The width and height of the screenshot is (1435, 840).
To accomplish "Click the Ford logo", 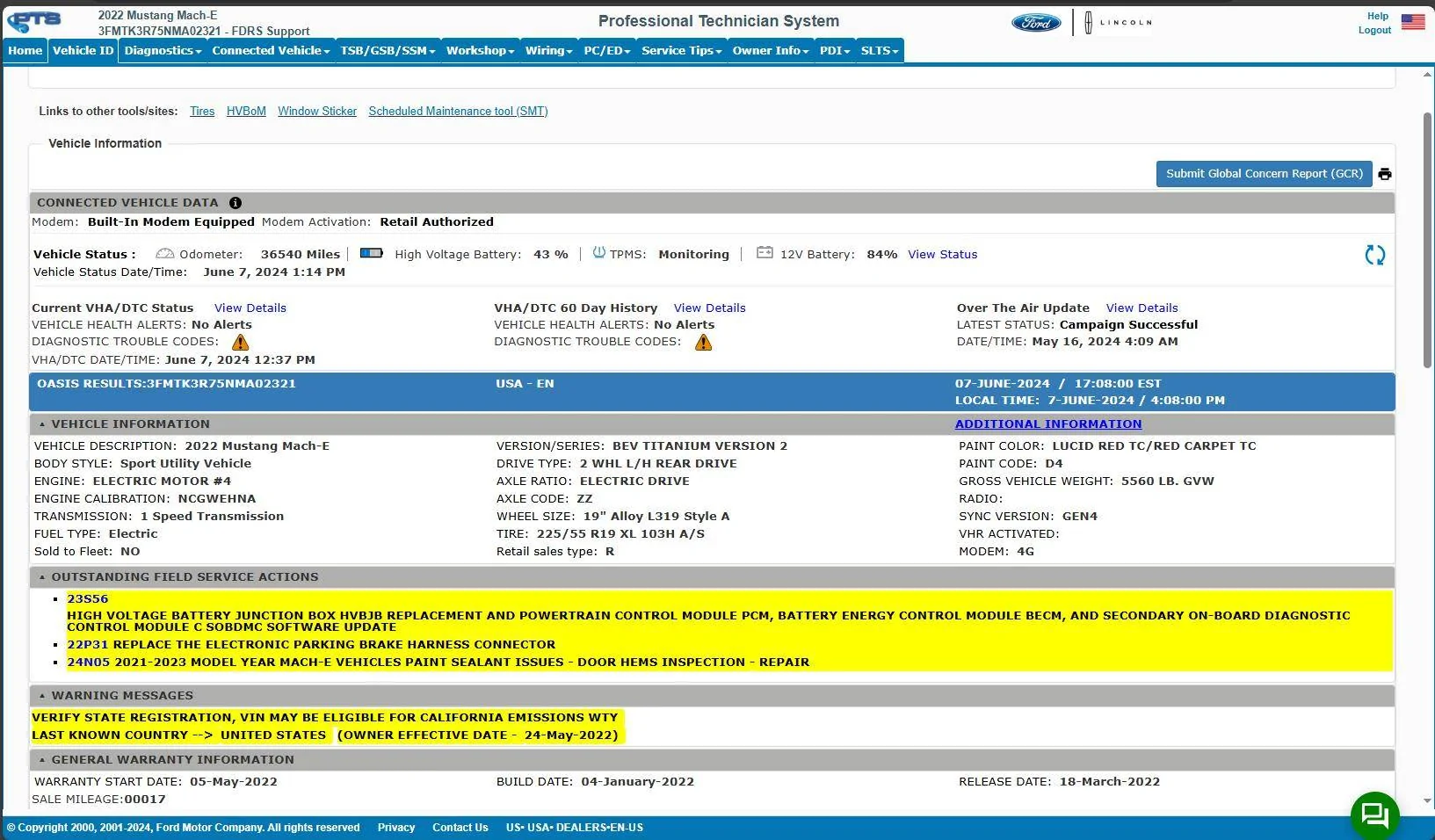I will pyautogui.click(x=1036, y=23).
